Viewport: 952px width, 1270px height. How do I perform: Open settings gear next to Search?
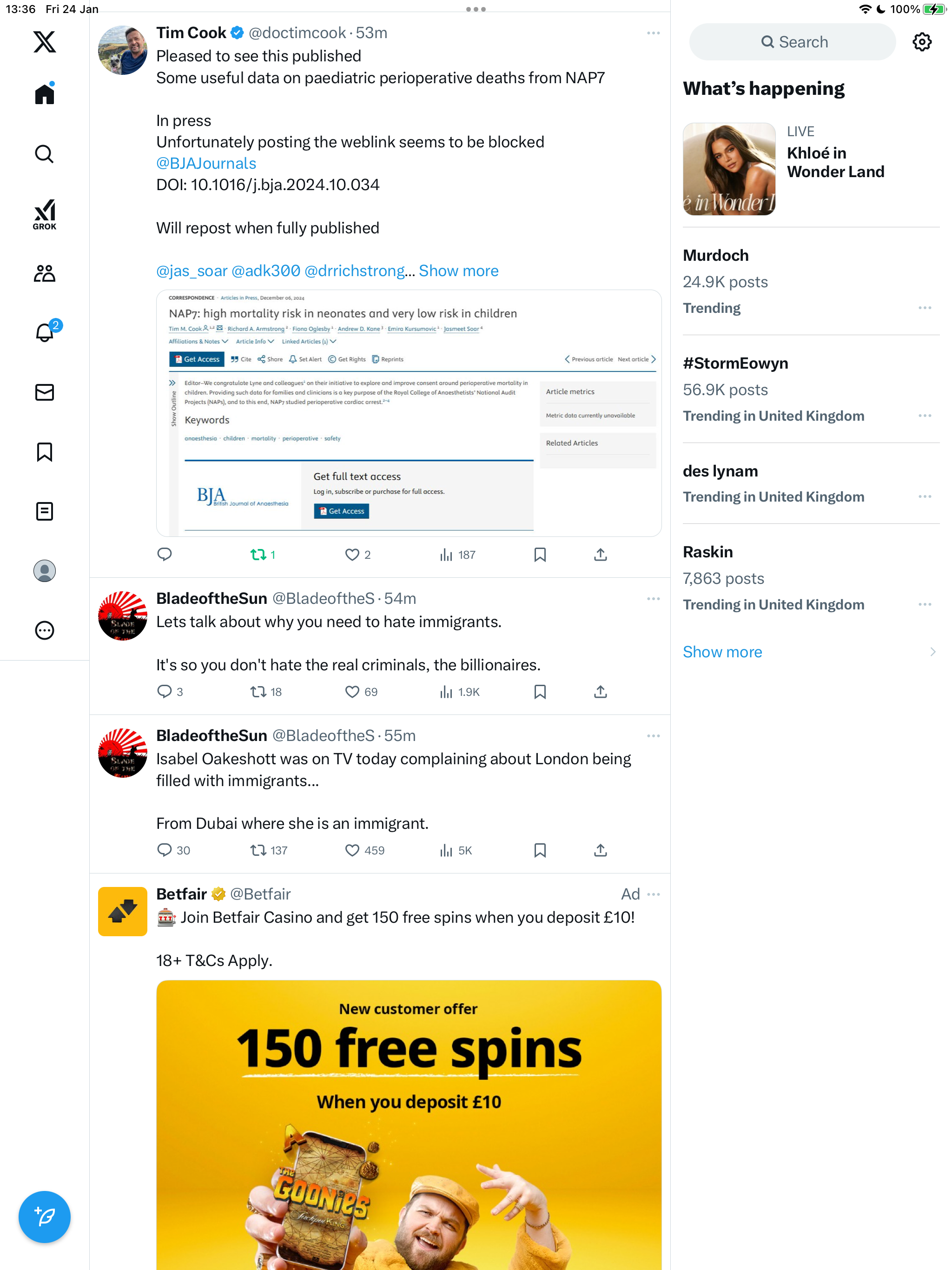point(922,42)
